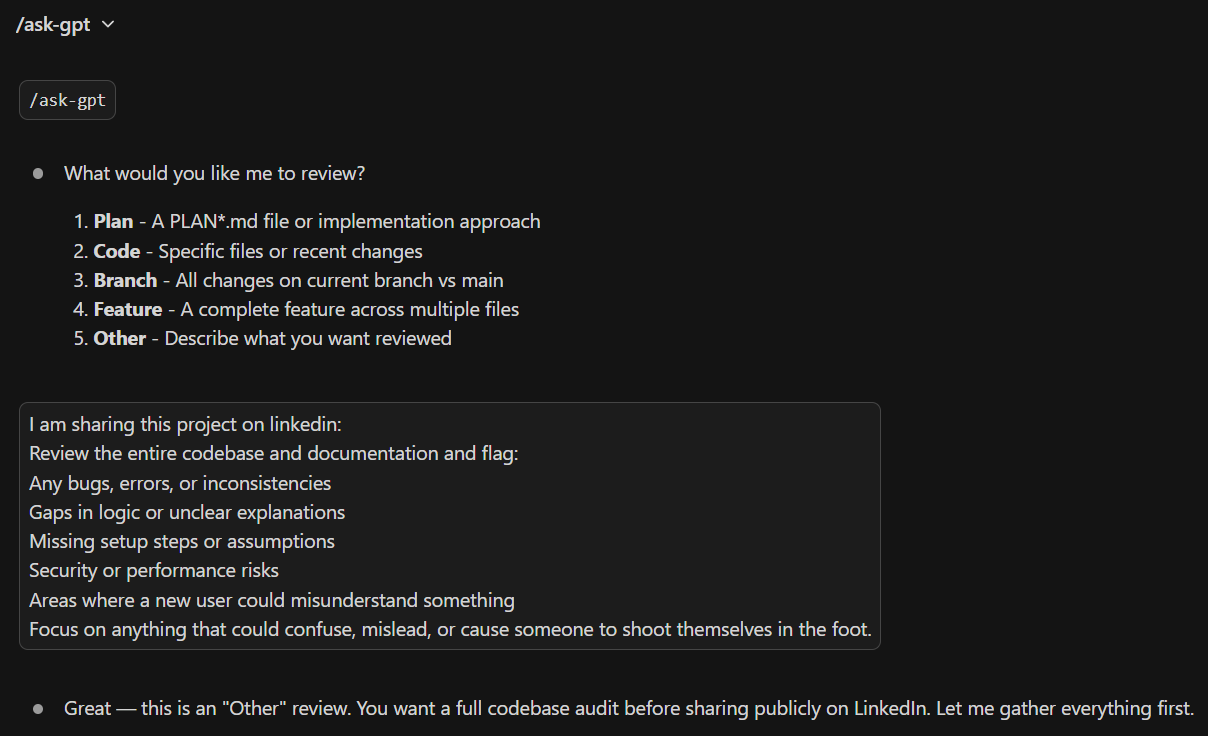The image size is (1208, 736).
Task: Click the /ask-gpt conversation title
Action: click(x=54, y=24)
